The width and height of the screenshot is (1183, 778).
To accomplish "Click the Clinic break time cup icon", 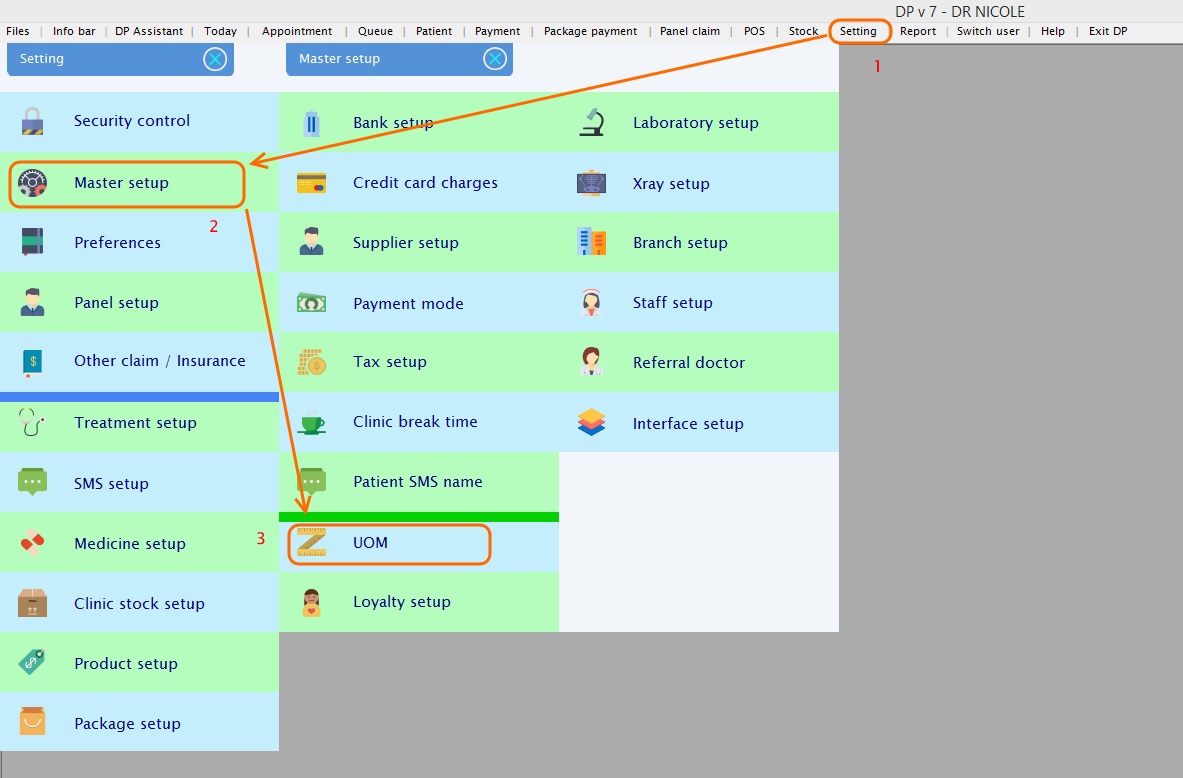I will (311, 422).
